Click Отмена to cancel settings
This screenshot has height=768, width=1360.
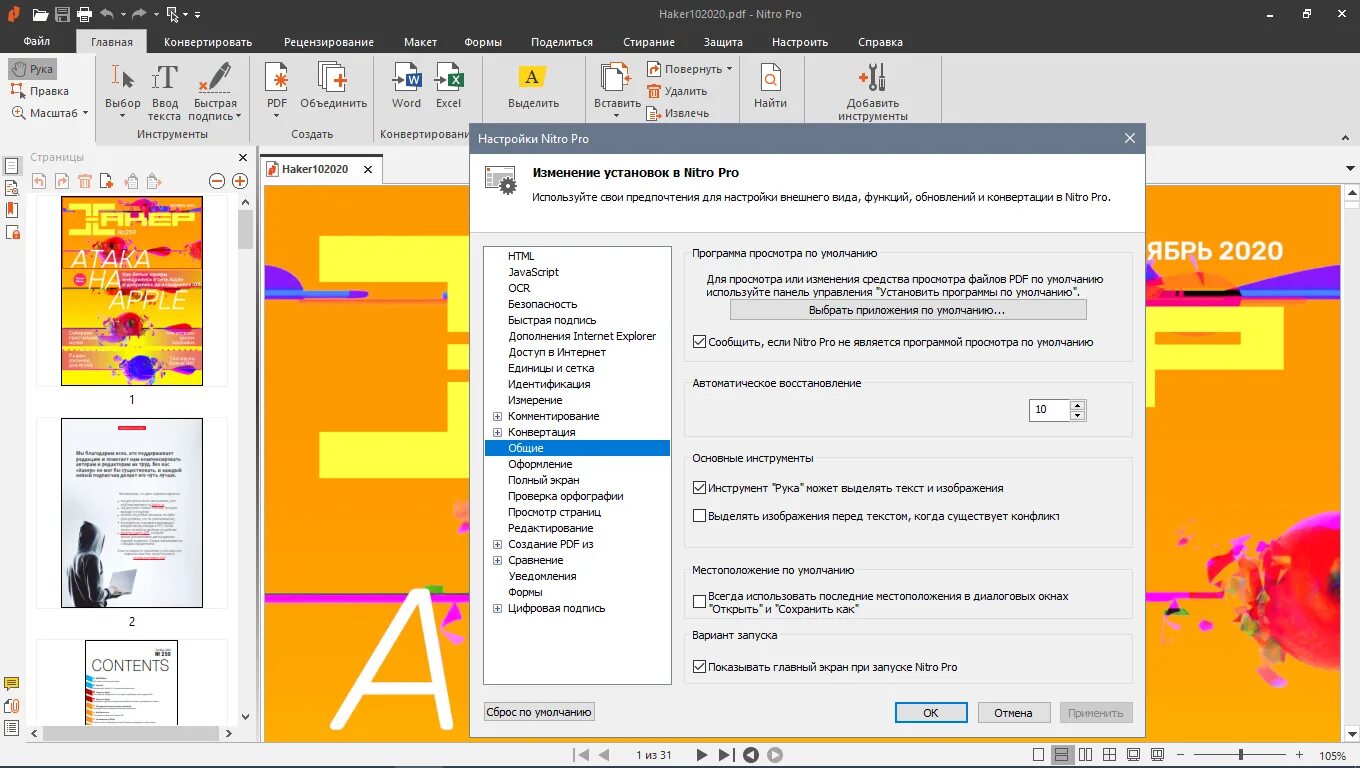tap(1013, 713)
